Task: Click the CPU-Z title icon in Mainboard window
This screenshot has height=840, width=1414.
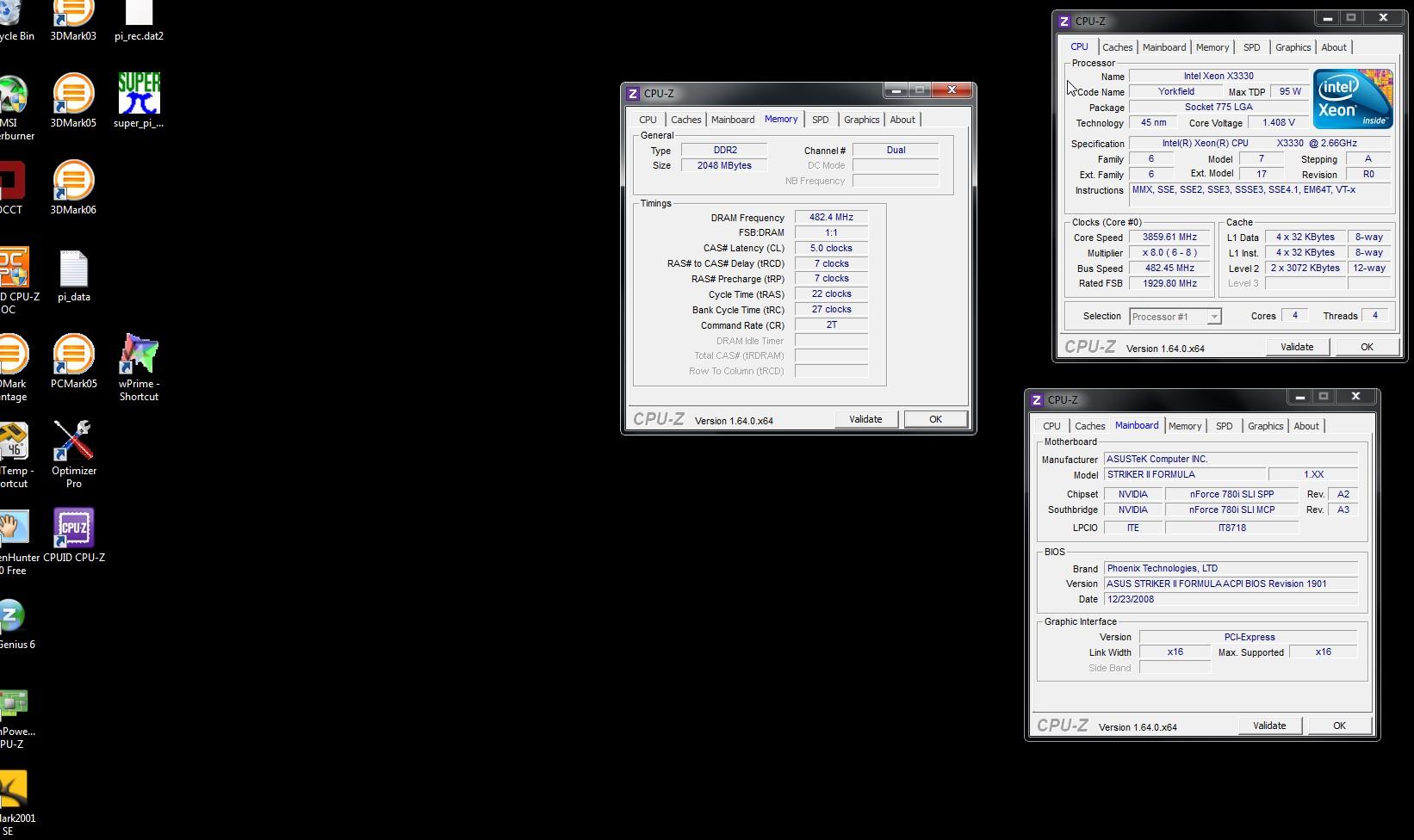Action: [x=1037, y=400]
